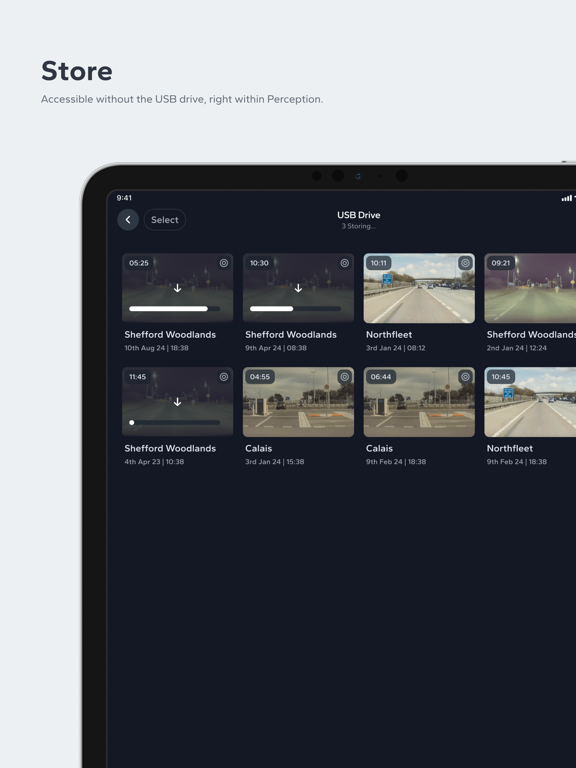Click the 06:44 duration badge
The width and height of the screenshot is (576, 768).
(x=381, y=377)
